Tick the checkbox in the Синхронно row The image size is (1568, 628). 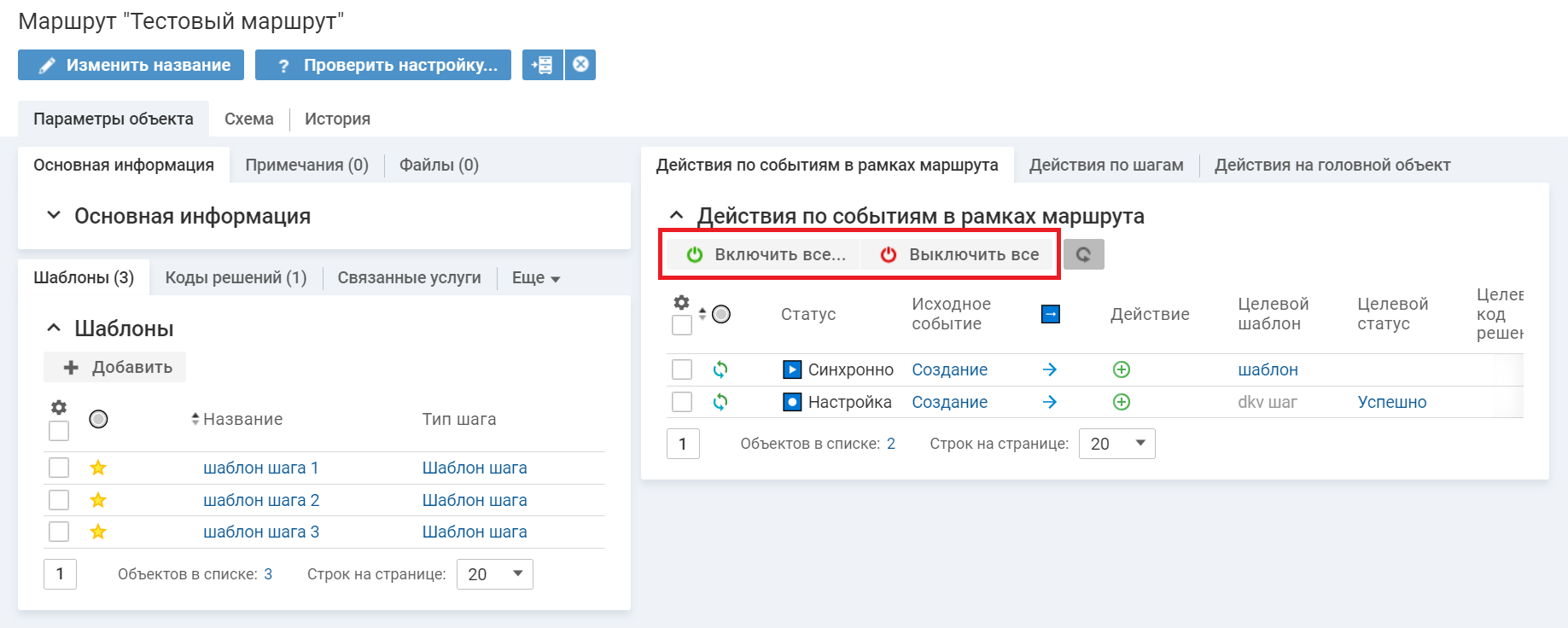point(682,369)
